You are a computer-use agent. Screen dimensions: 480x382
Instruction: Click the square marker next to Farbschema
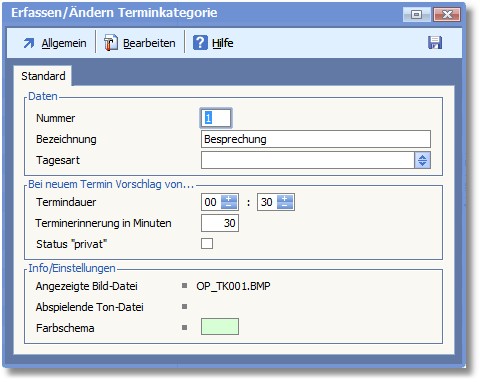pos(184,328)
